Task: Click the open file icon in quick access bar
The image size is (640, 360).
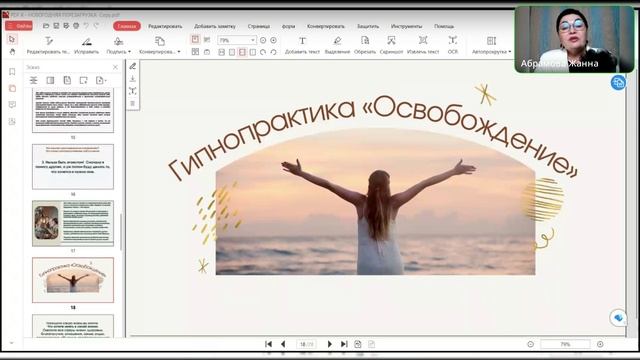Action: pos(46,26)
